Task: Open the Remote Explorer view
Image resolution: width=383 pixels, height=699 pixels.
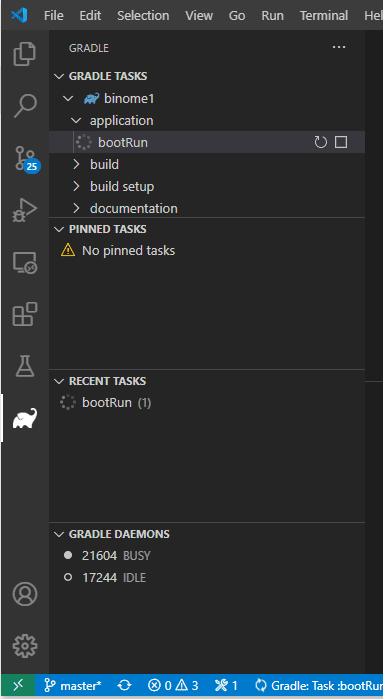Action: [25, 263]
